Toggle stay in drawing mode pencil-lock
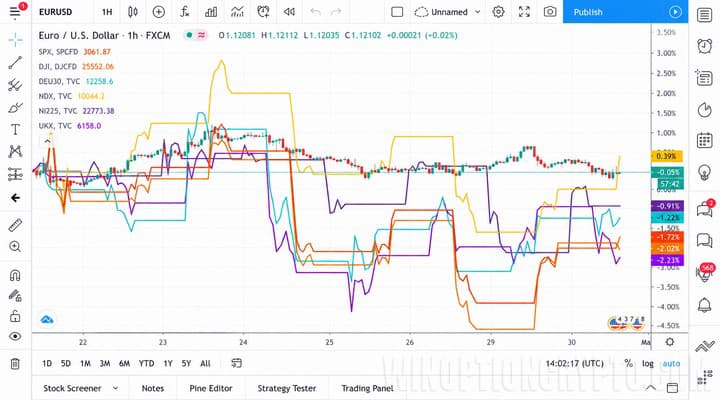 coord(15,296)
